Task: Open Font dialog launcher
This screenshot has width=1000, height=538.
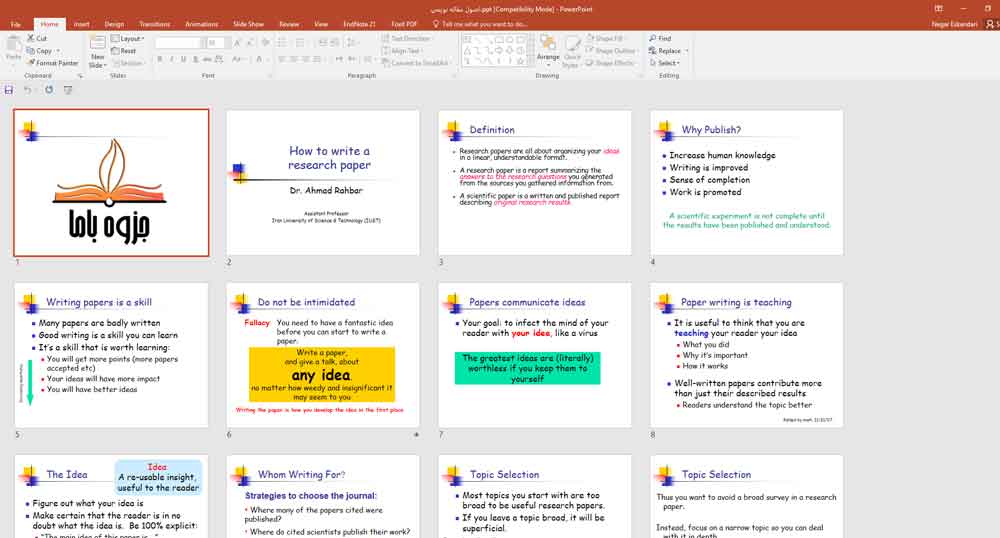Action: click(x=270, y=76)
